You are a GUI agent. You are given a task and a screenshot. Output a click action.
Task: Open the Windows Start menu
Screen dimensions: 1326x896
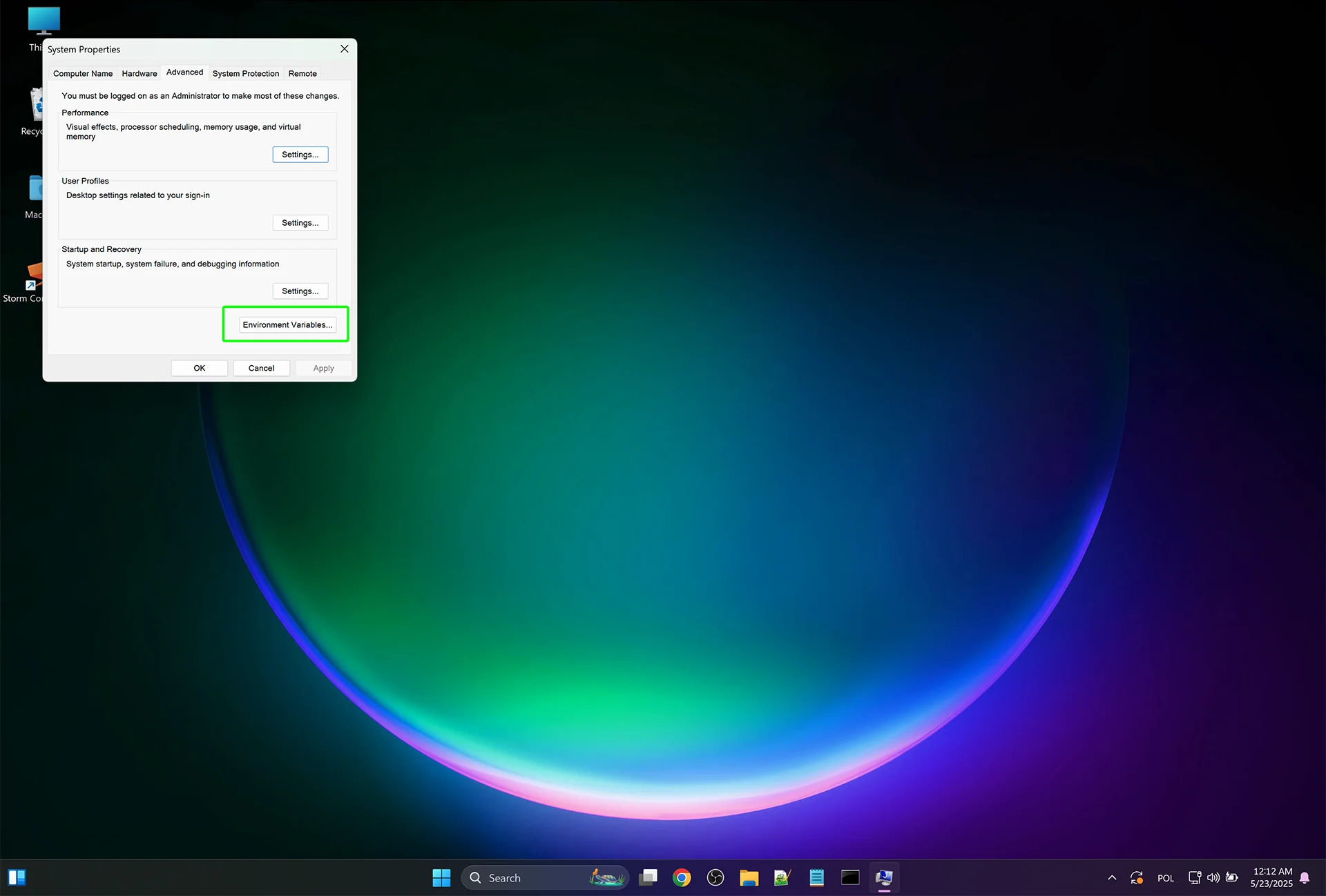pyautogui.click(x=441, y=878)
